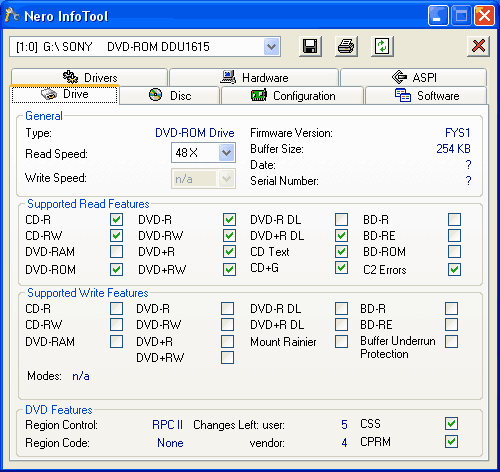This screenshot has height=472, width=500.
Task: Expand the SONY DVD-ROM drive selector
Action: pyautogui.click(x=272, y=46)
